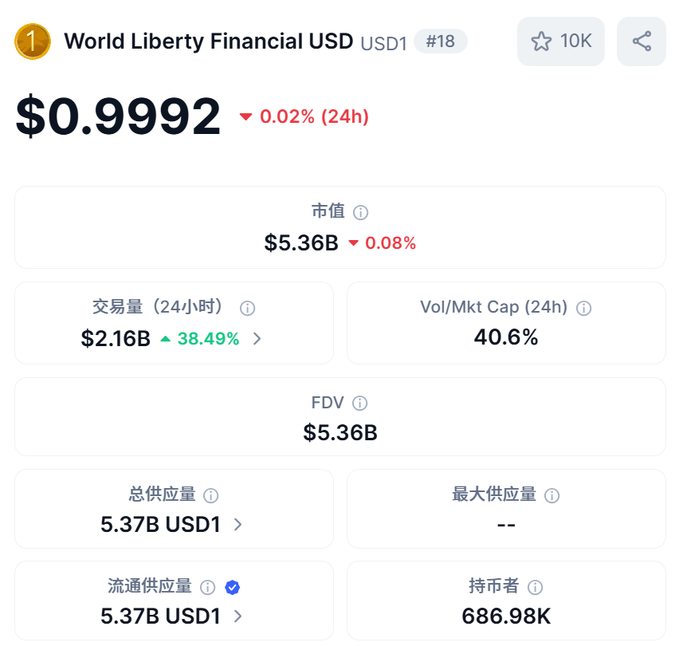This screenshot has height=646, width=679.
Task: Click the $0.9992 price value
Action: pyautogui.click(x=118, y=117)
